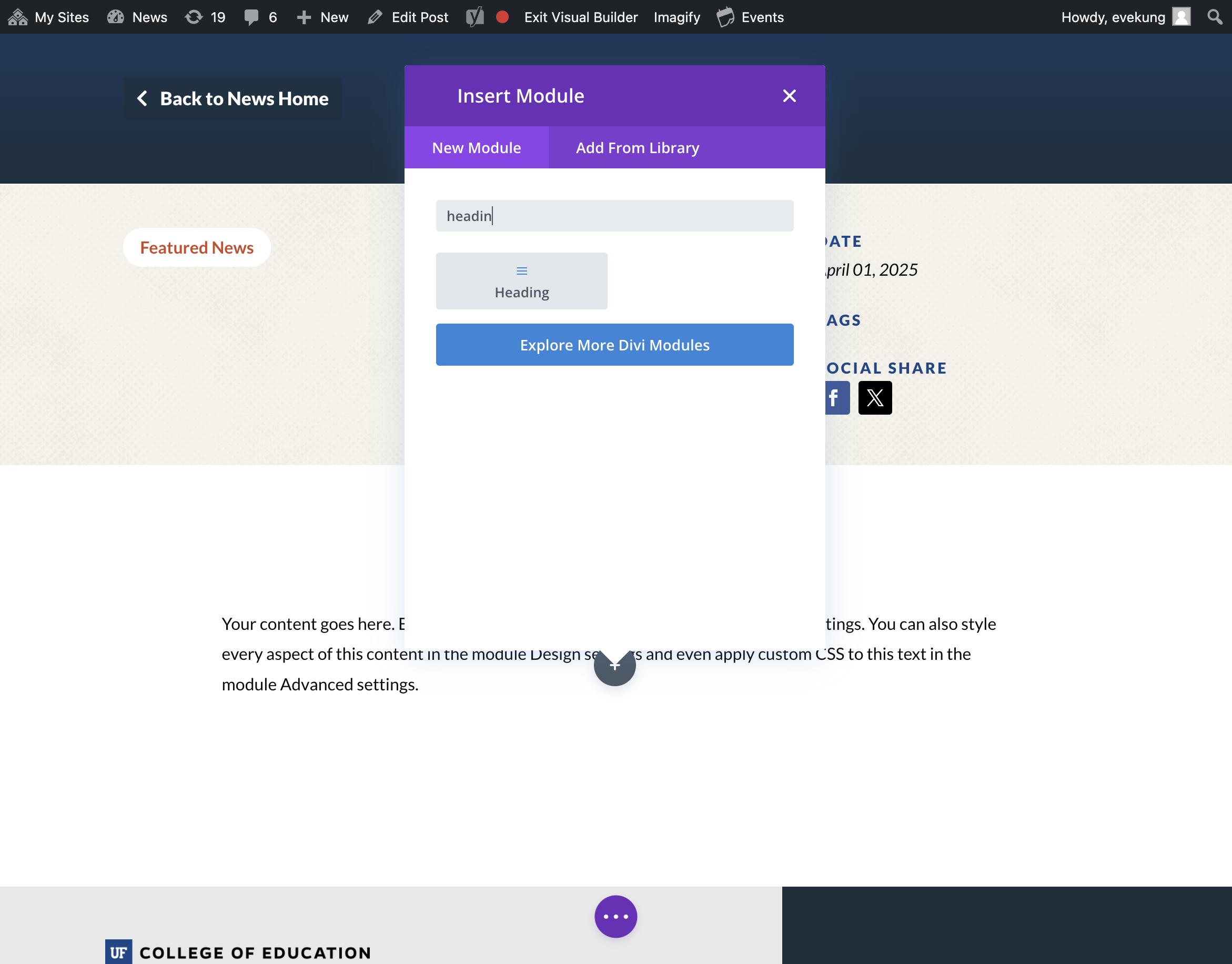
Task: Click the admin bar search icon
Action: [1215, 17]
